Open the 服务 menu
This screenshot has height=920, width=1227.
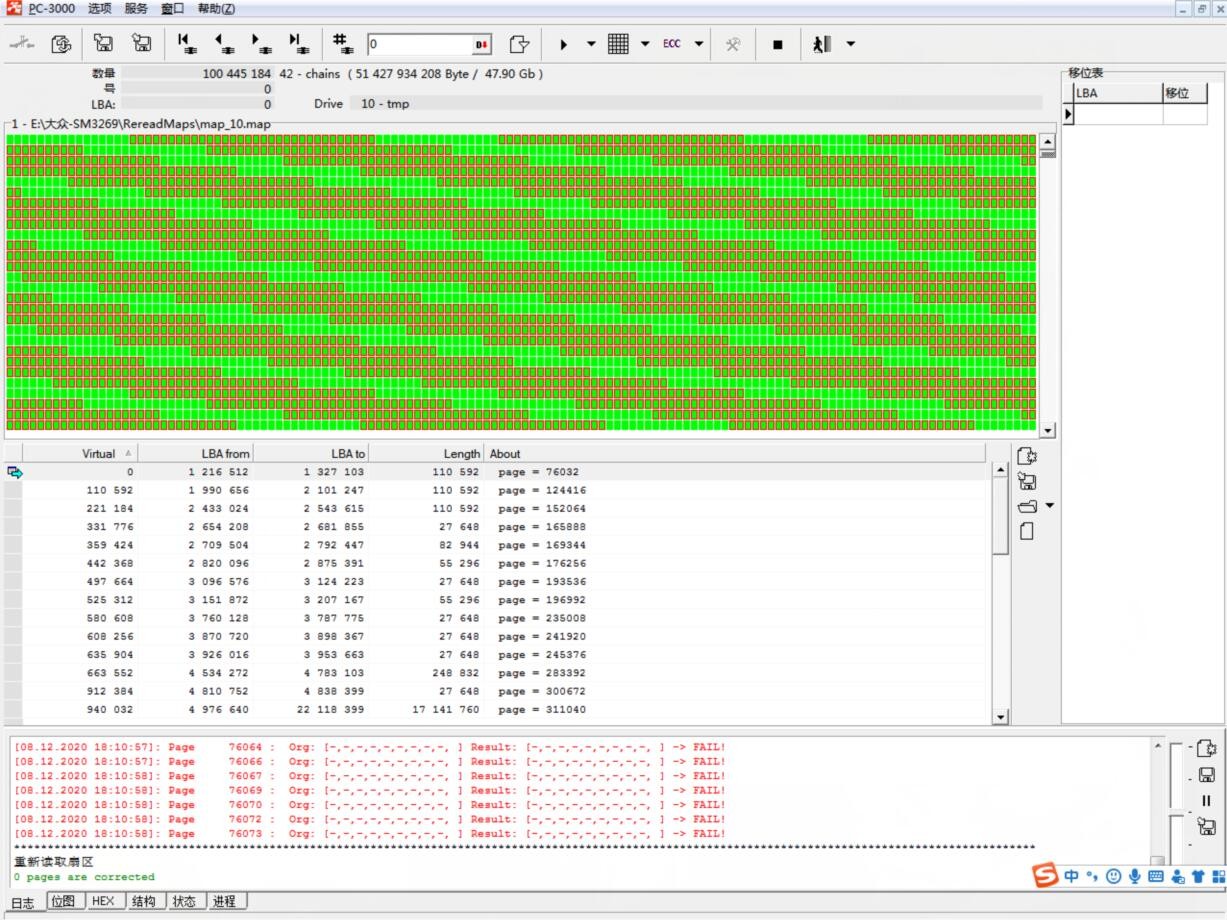pos(136,8)
